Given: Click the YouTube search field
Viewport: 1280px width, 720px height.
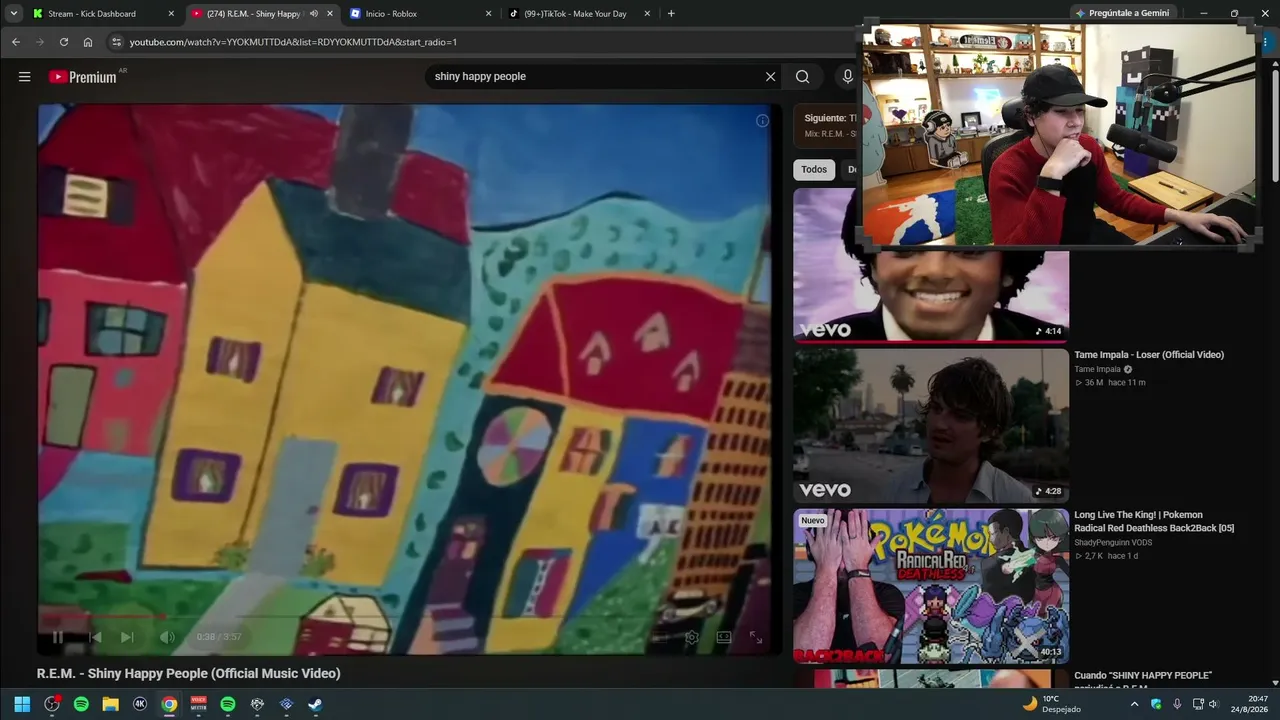Looking at the screenshot, I should [x=597, y=77].
